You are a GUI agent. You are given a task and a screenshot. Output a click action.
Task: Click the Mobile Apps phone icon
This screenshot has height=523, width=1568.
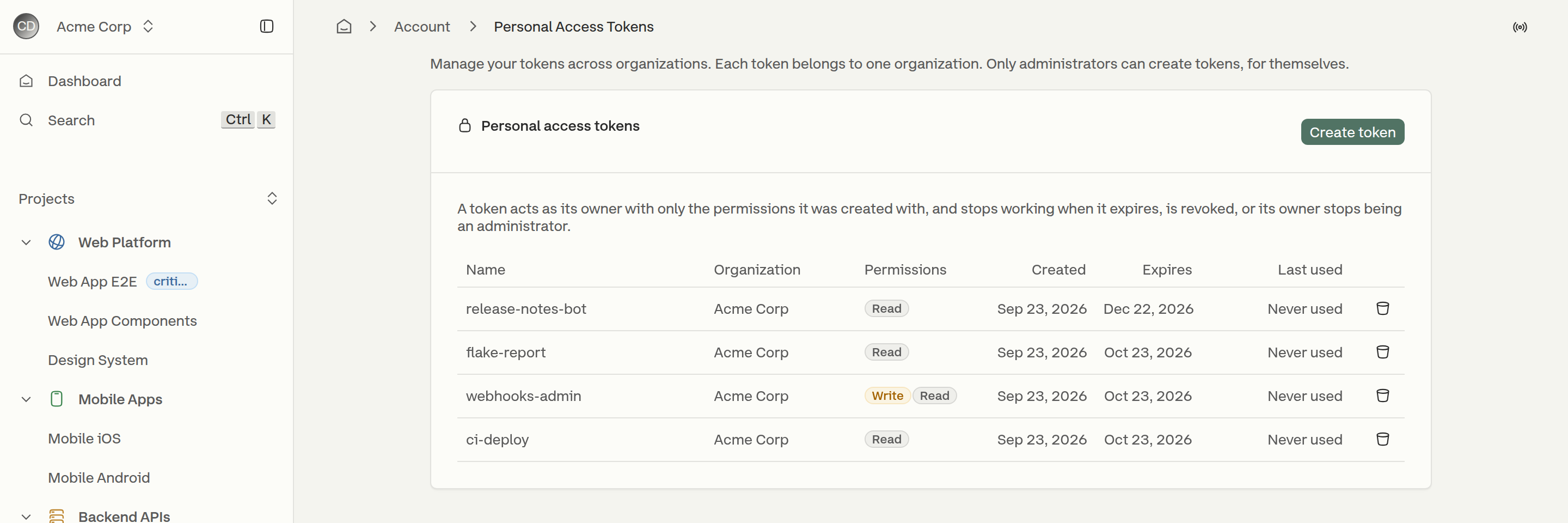pos(57,399)
